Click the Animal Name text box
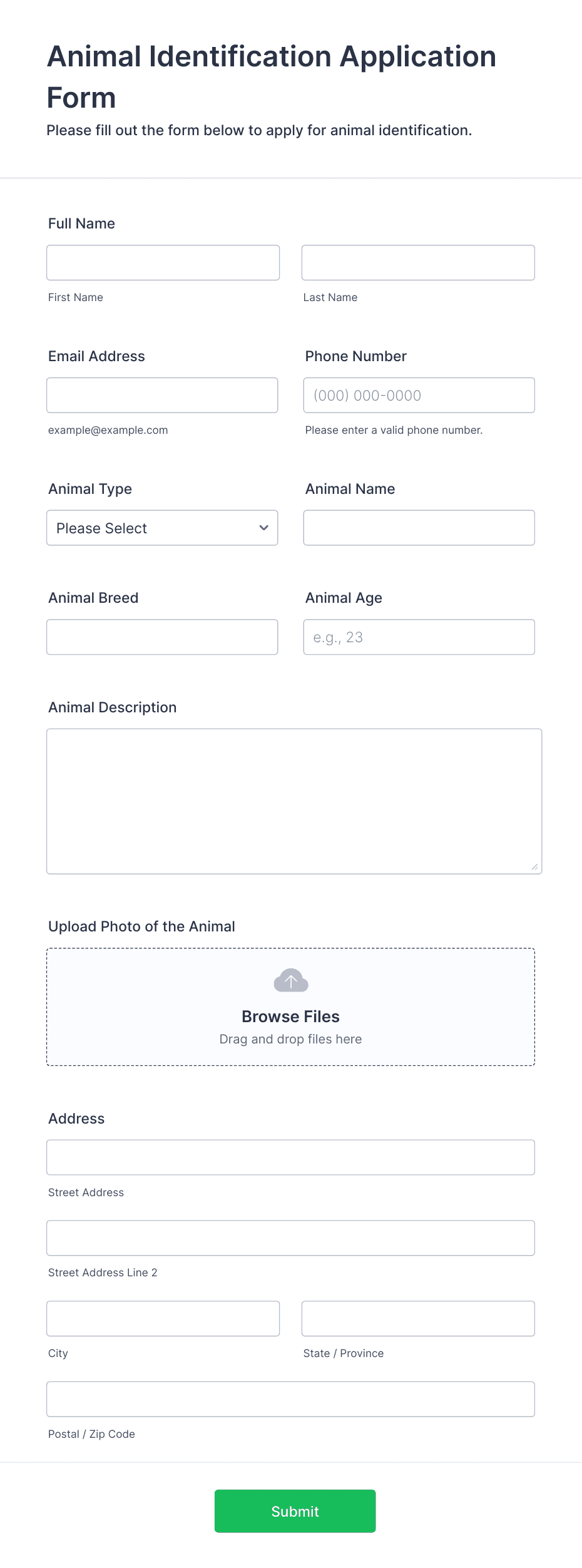 pos(418,528)
